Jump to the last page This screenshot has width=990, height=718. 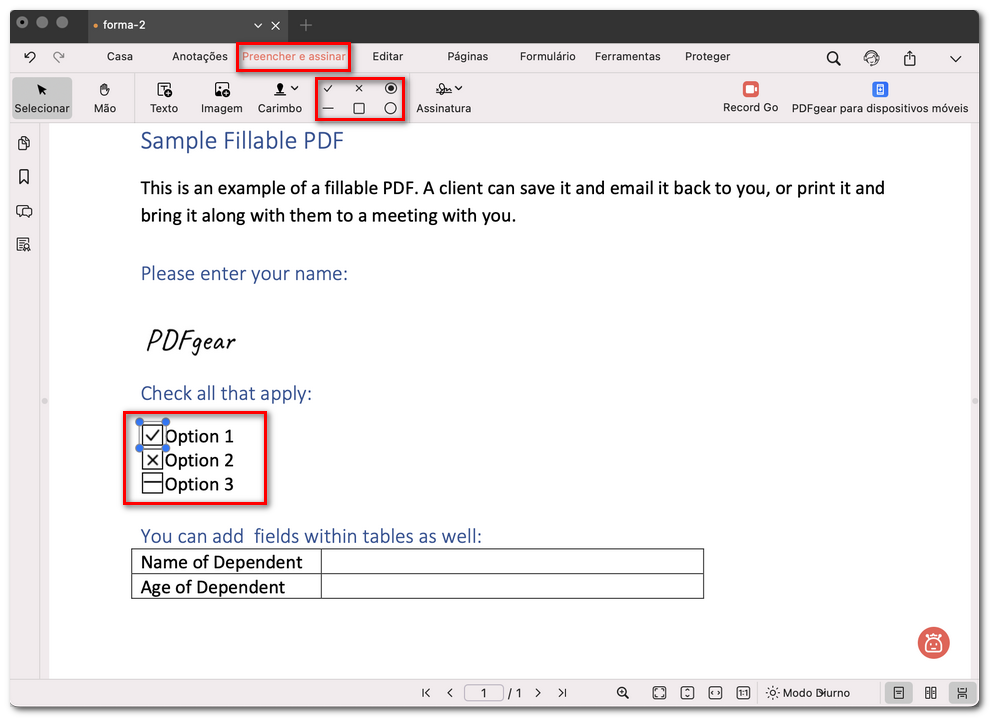click(x=563, y=693)
